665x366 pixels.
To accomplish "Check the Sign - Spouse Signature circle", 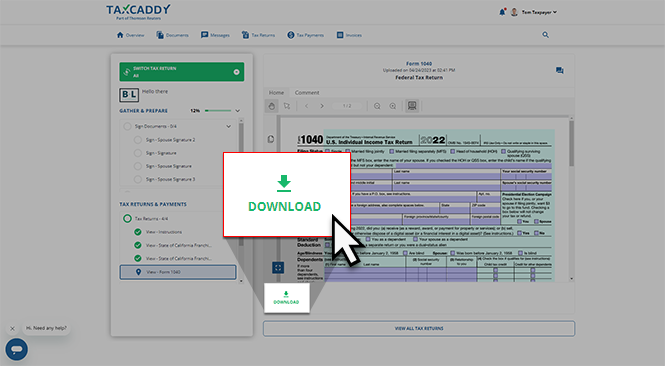I will [x=138, y=166].
